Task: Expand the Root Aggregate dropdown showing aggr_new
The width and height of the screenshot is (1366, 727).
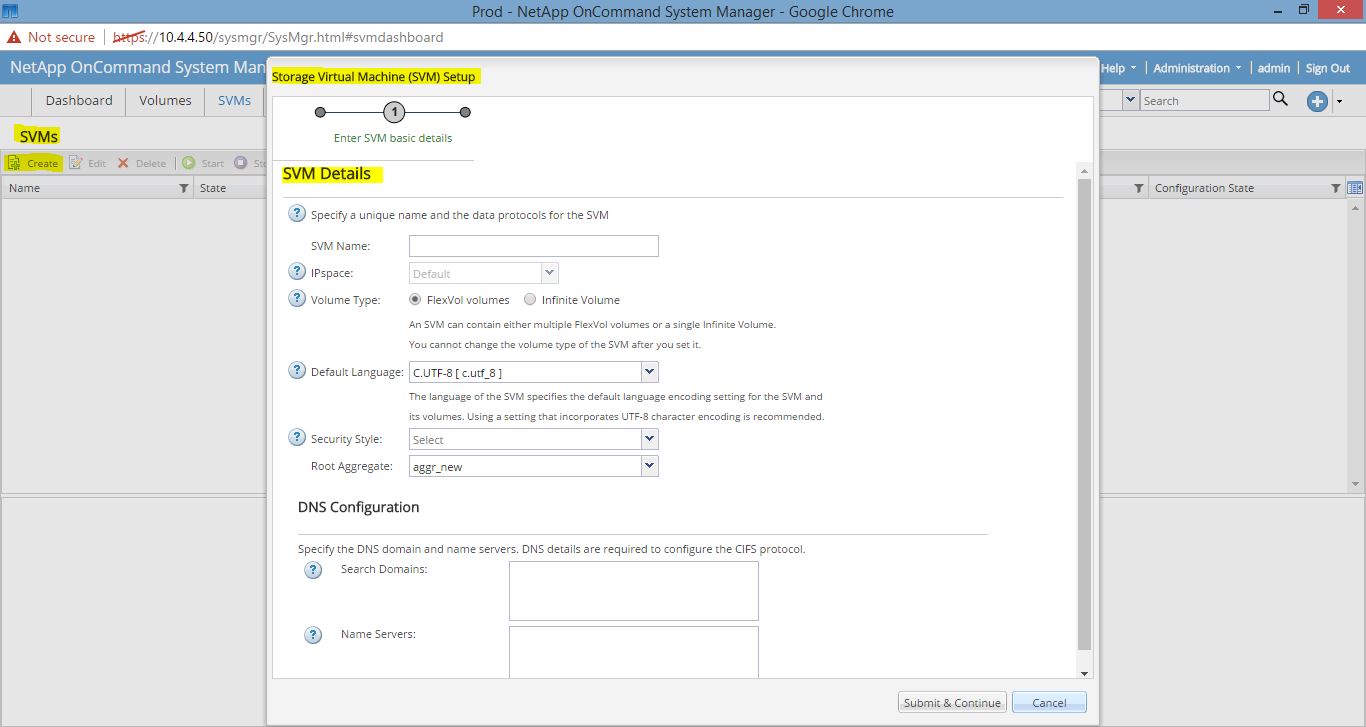Action: pos(649,466)
